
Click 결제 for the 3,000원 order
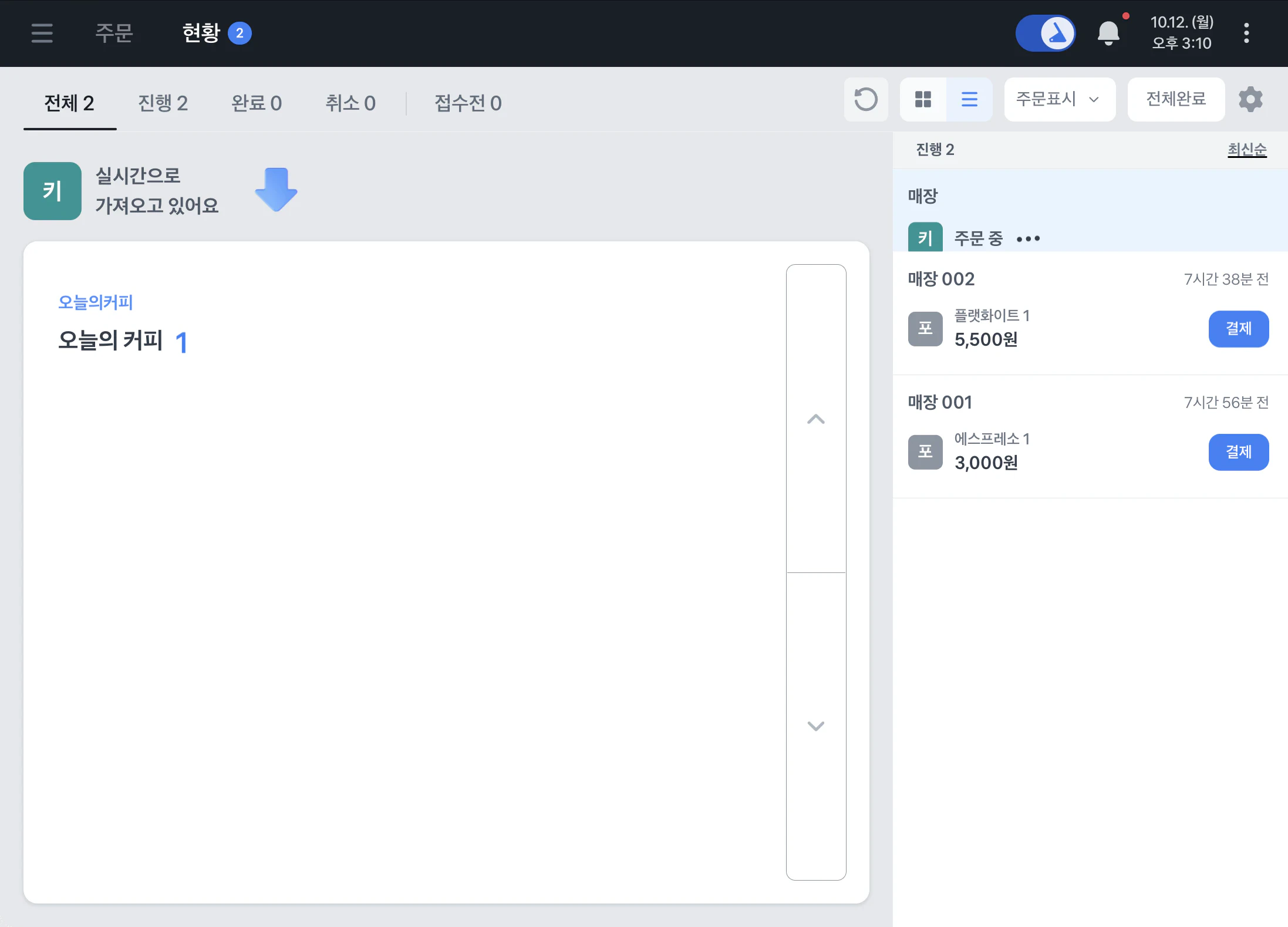point(1239,452)
